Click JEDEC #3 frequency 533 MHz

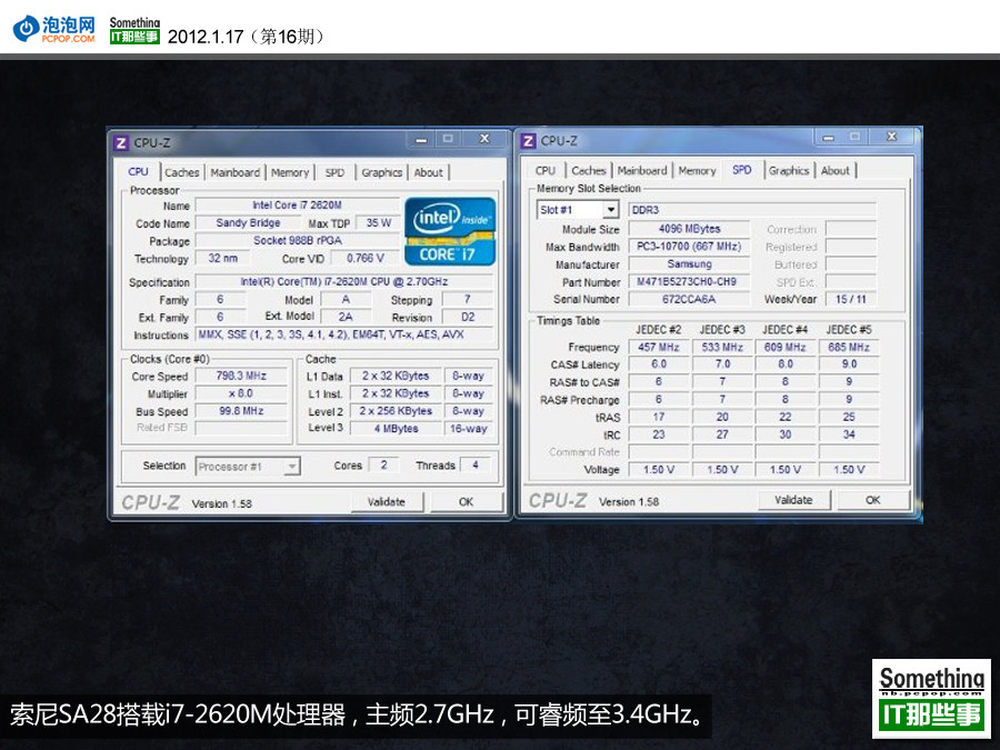(x=722, y=347)
